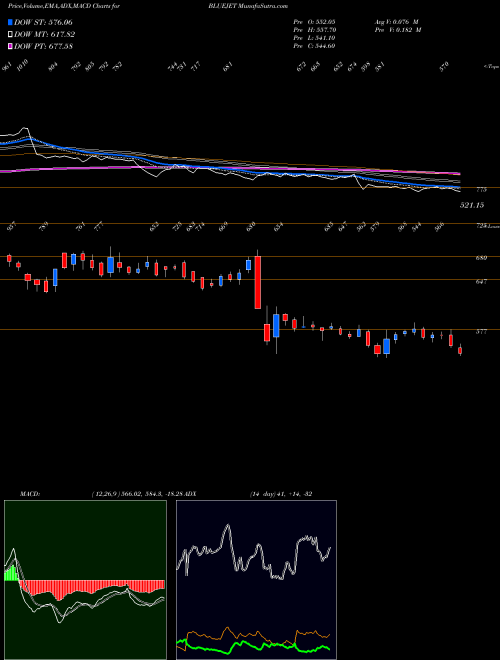Click the '(12,26,9) 566.02, 584.3, -18.28' MACD values
500x660 pixels.
coord(136,494)
